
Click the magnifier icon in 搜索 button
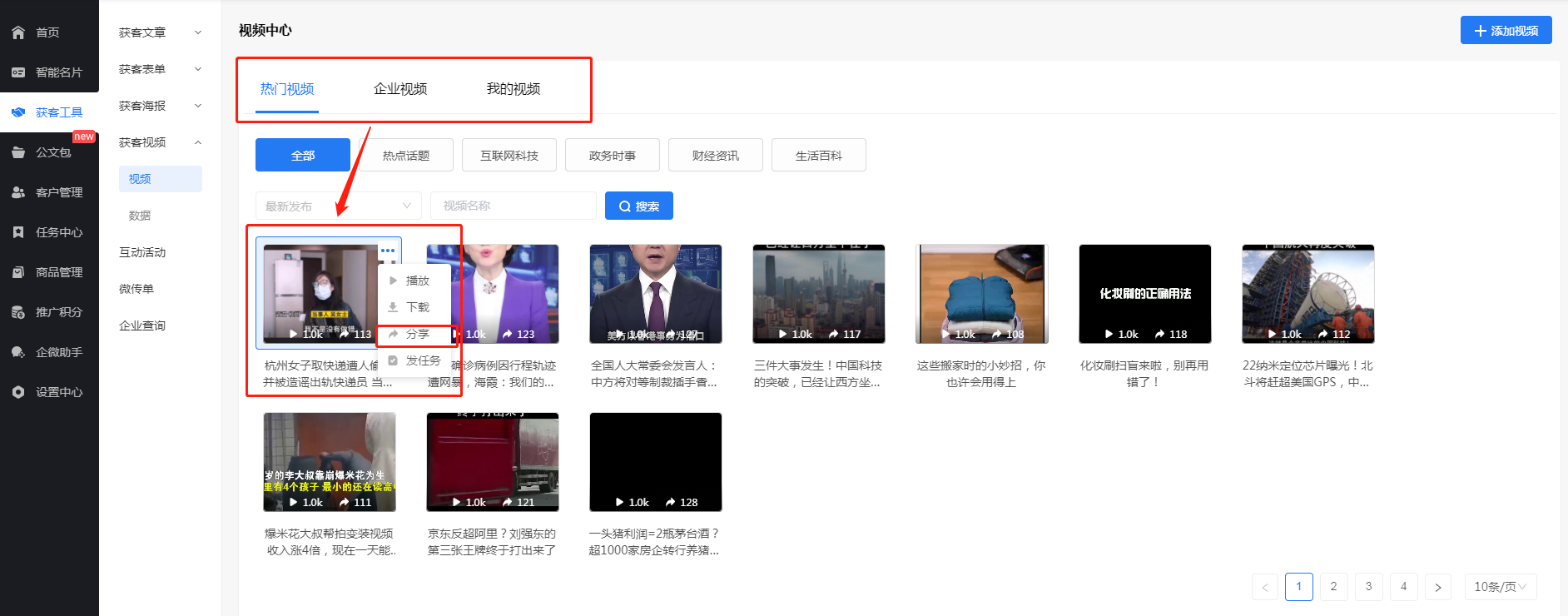pyautogui.click(x=625, y=206)
